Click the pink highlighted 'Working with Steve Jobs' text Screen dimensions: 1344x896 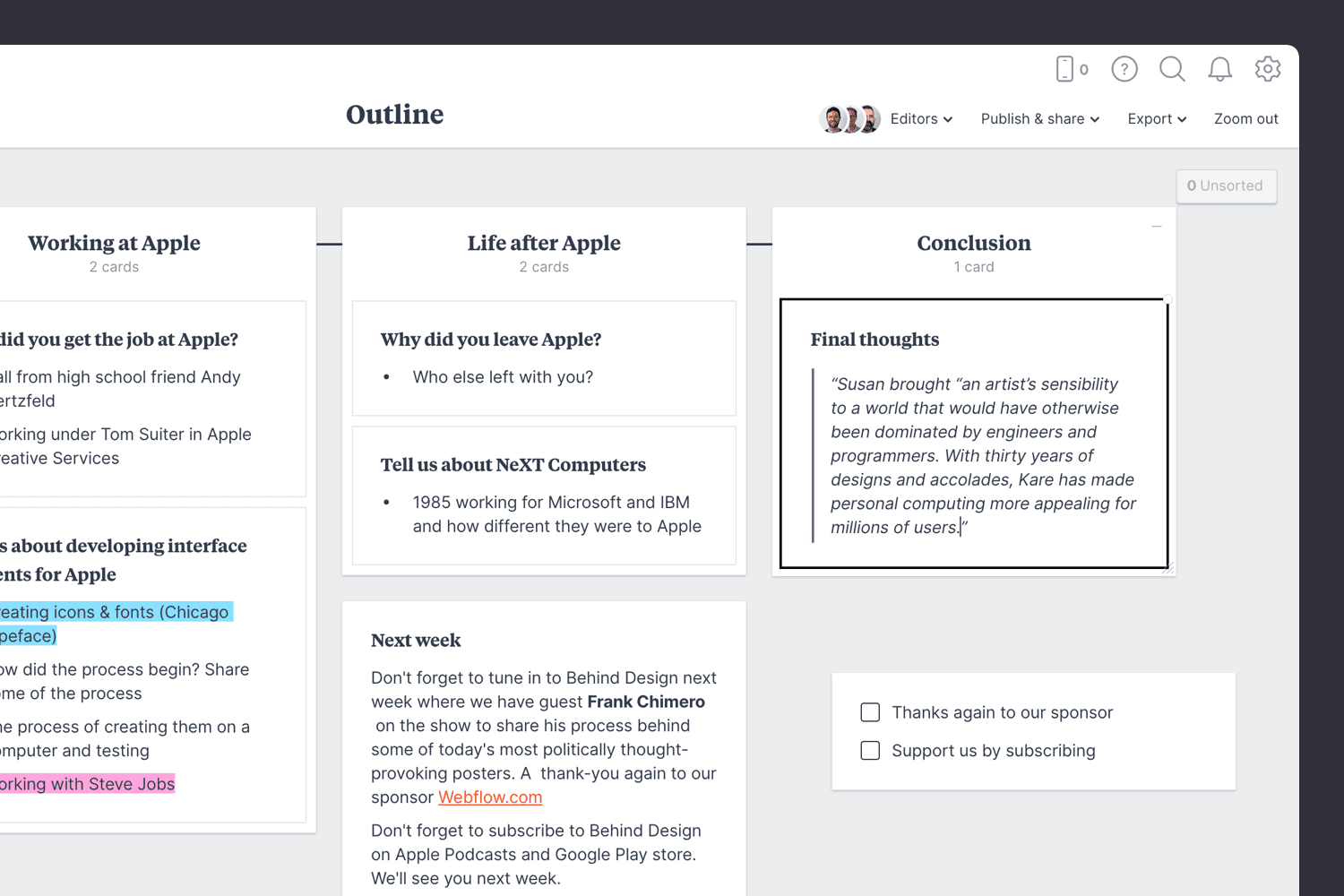(x=87, y=783)
